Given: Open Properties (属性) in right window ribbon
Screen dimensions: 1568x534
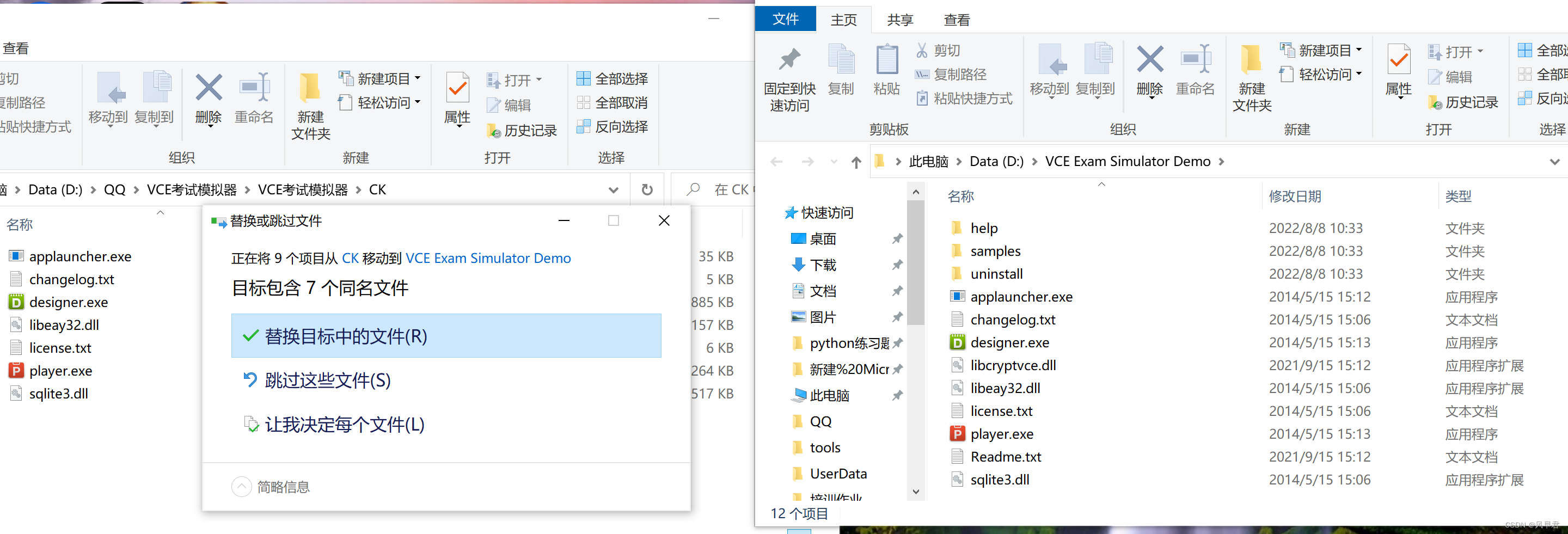Looking at the screenshot, I should 1399,70.
